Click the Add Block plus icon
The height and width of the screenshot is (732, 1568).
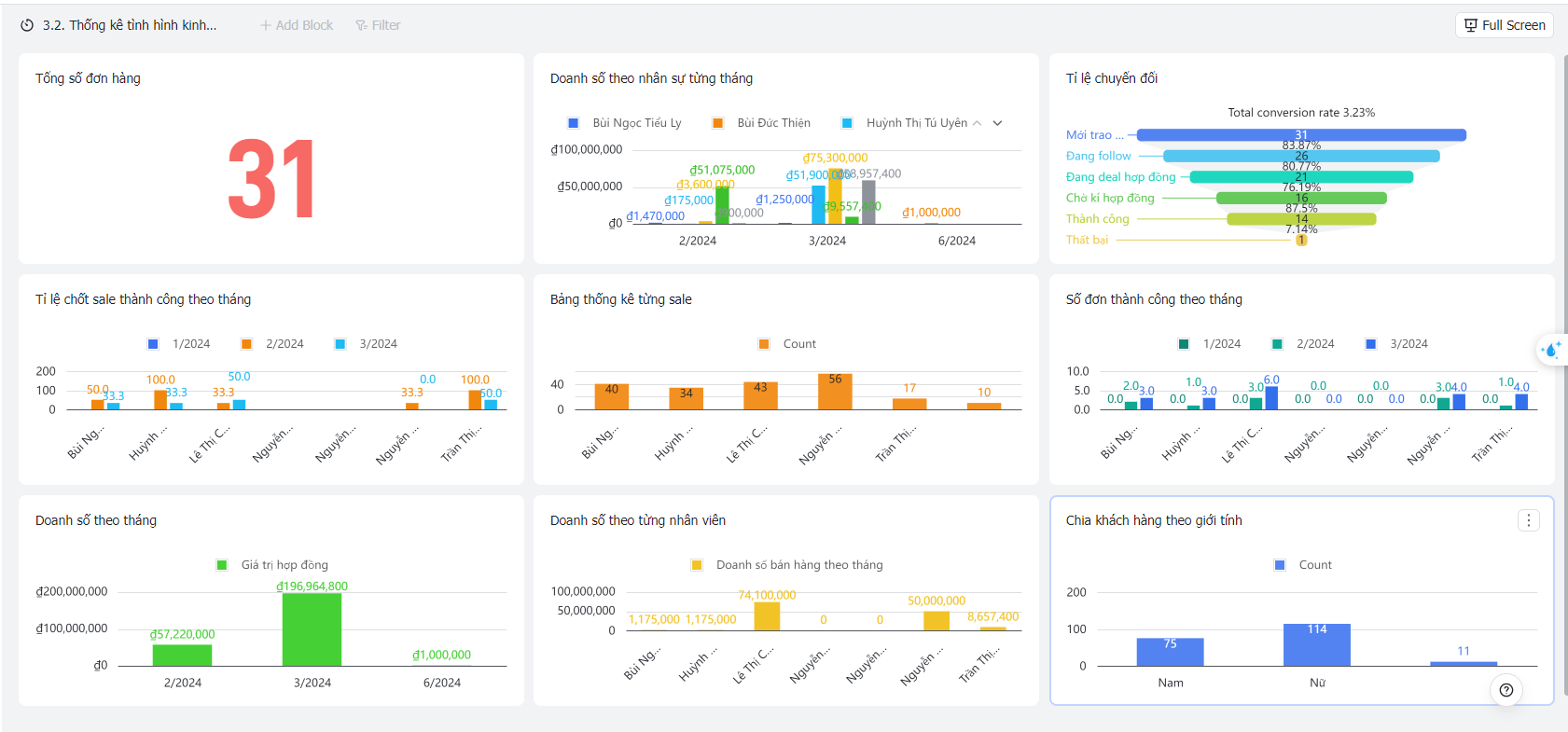click(266, 25)
